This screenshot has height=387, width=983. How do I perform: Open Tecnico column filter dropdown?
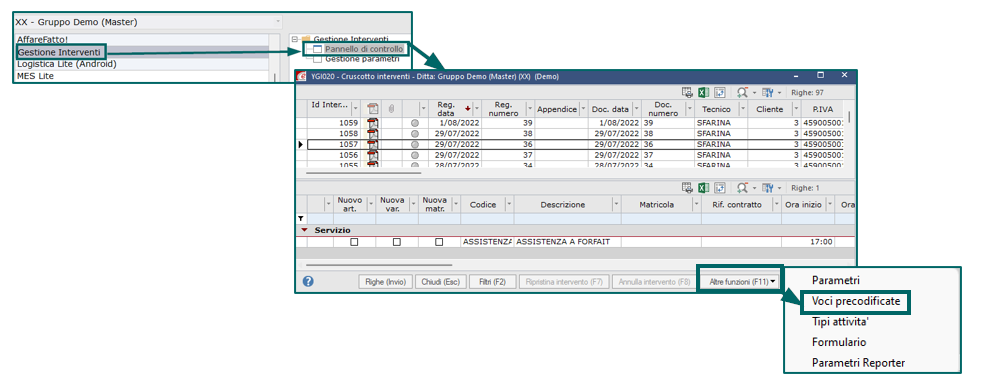[x=742, y=109]
